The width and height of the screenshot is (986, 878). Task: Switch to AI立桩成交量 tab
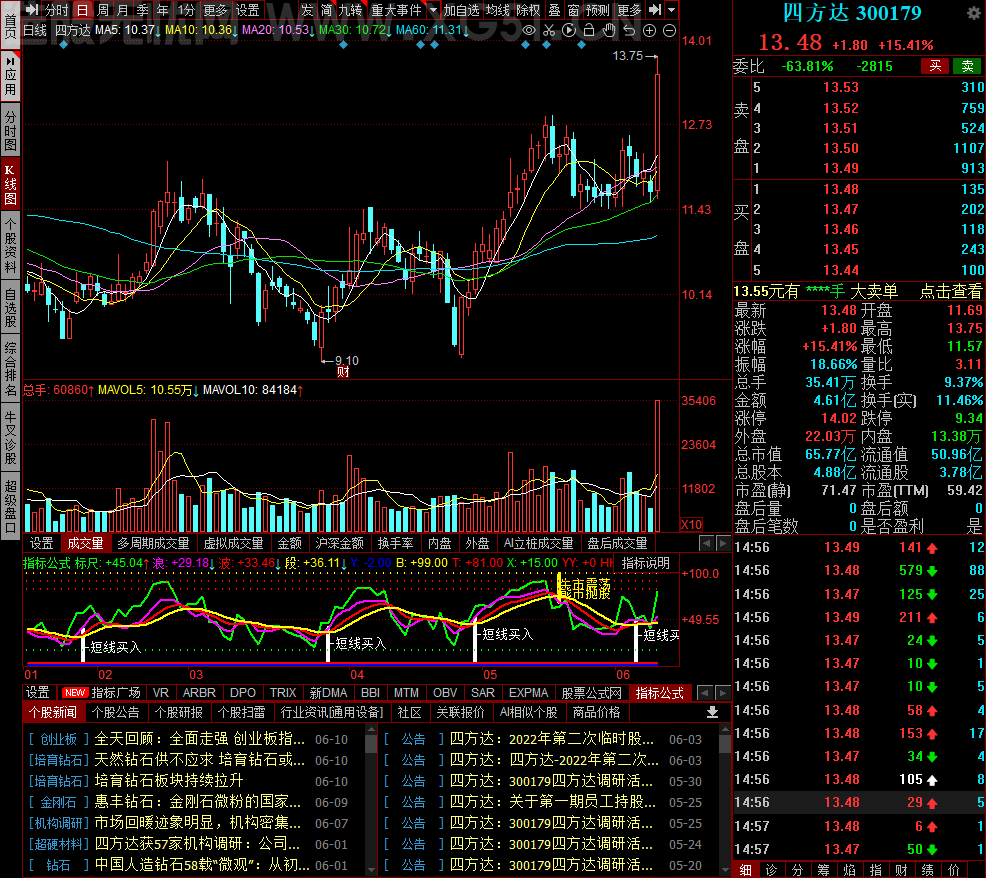point(538,543)
